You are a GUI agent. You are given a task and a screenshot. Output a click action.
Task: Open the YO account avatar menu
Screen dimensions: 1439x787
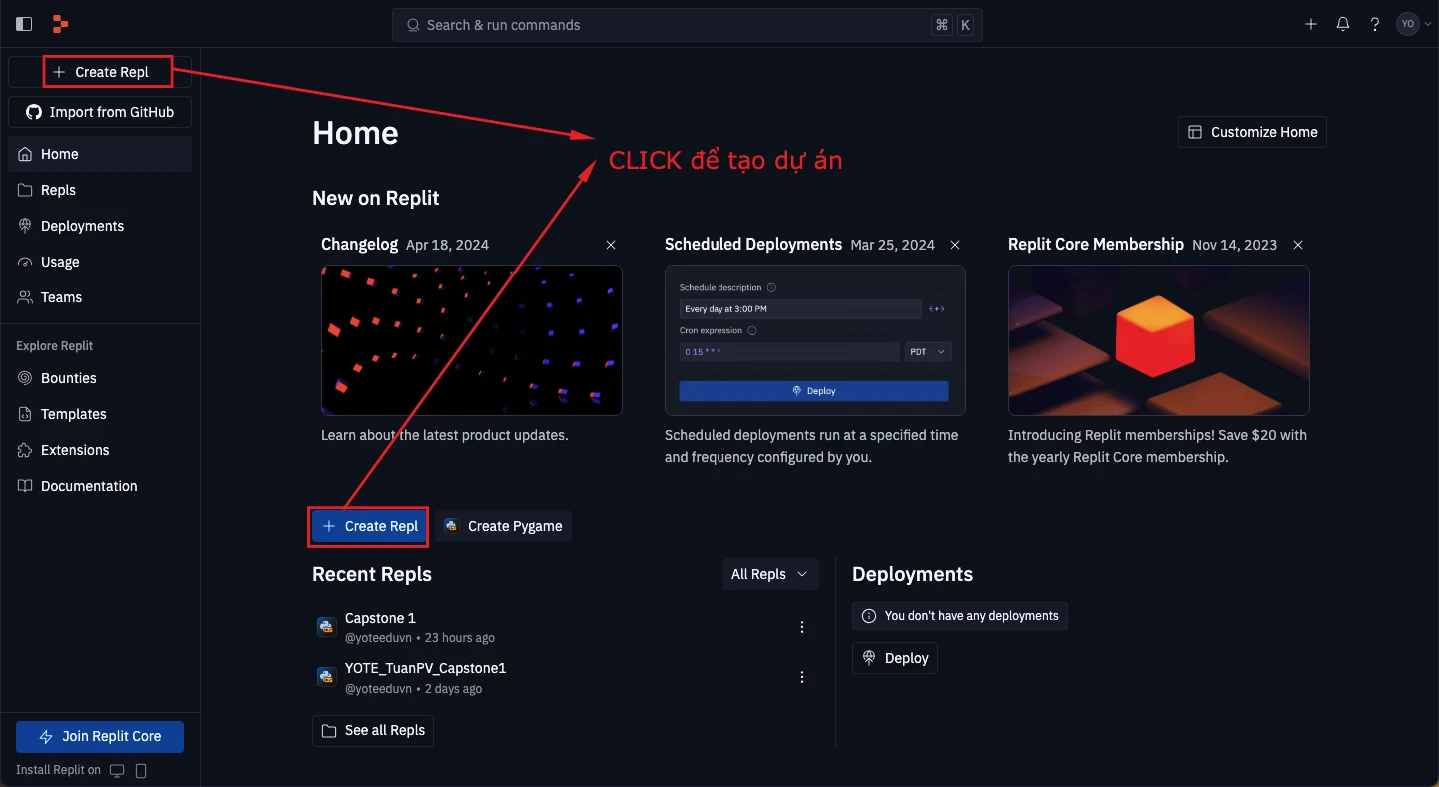click(1408, 24)
